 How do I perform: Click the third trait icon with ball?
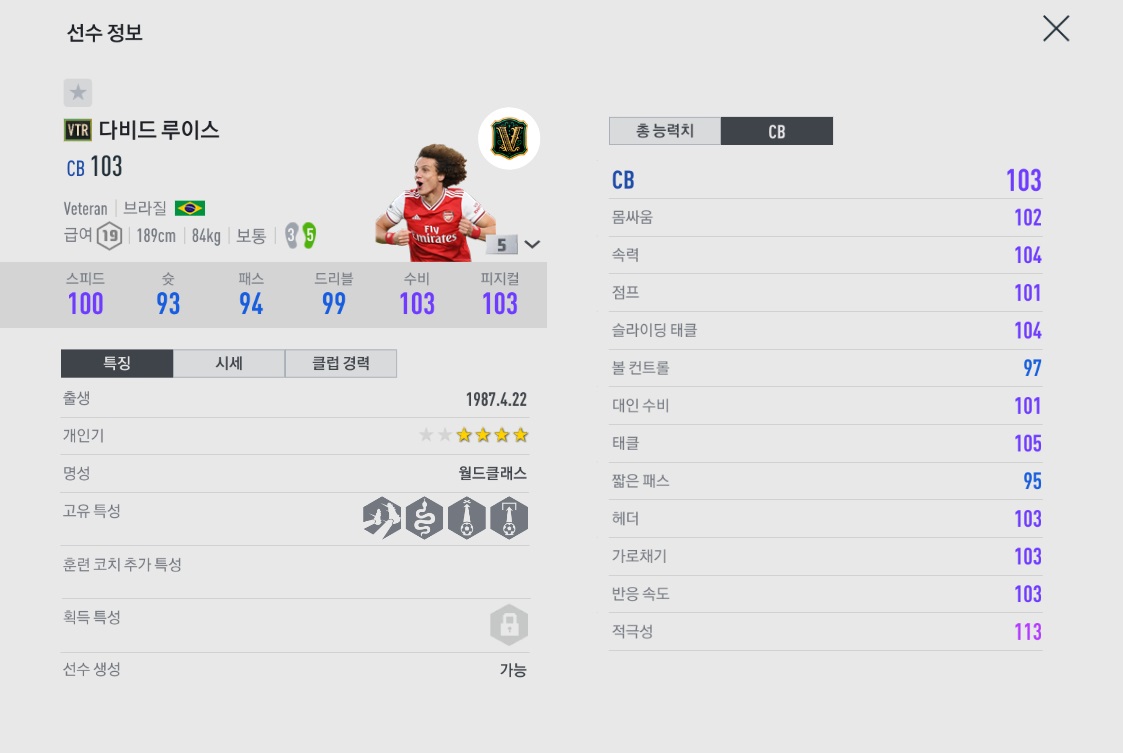(466, 518)
